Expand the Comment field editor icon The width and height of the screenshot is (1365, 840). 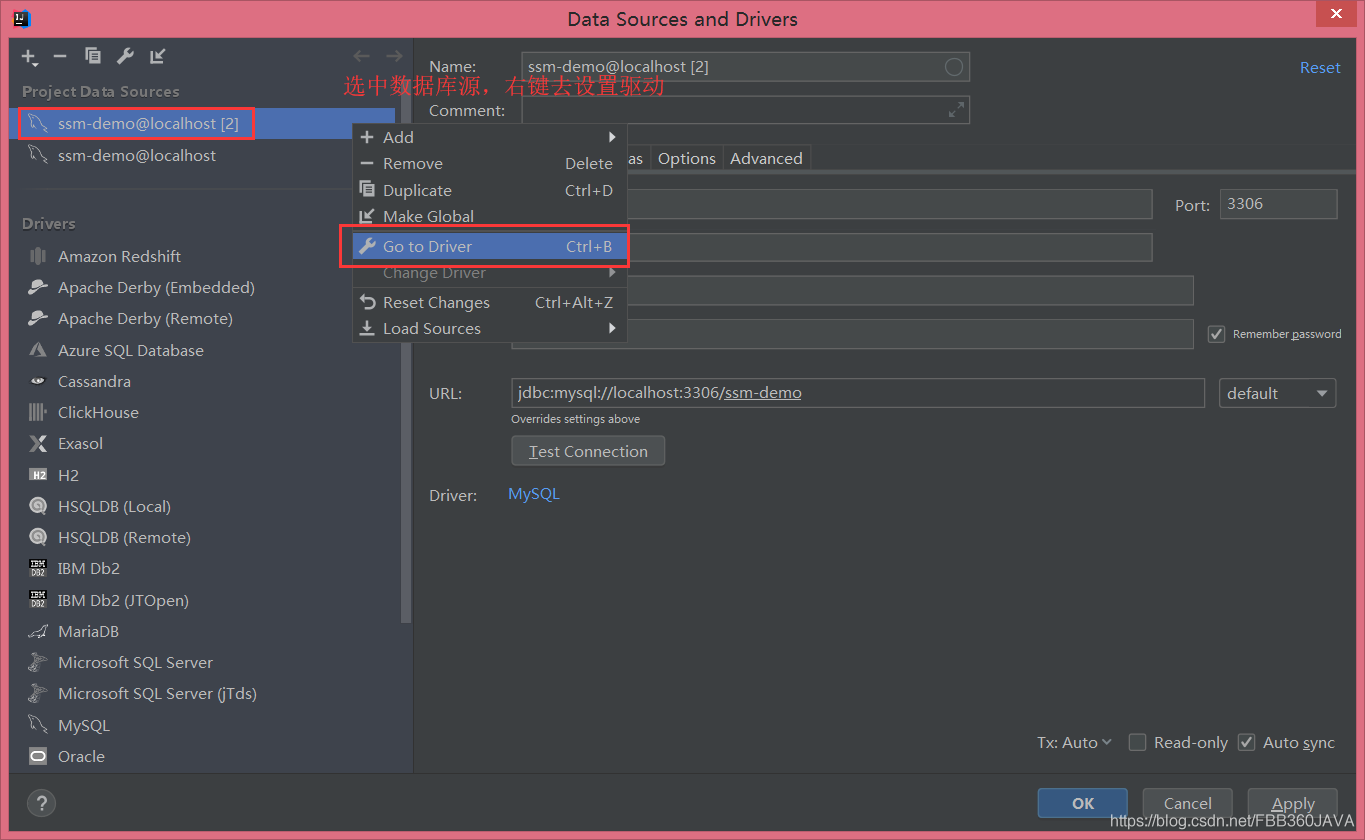(957, 110)
